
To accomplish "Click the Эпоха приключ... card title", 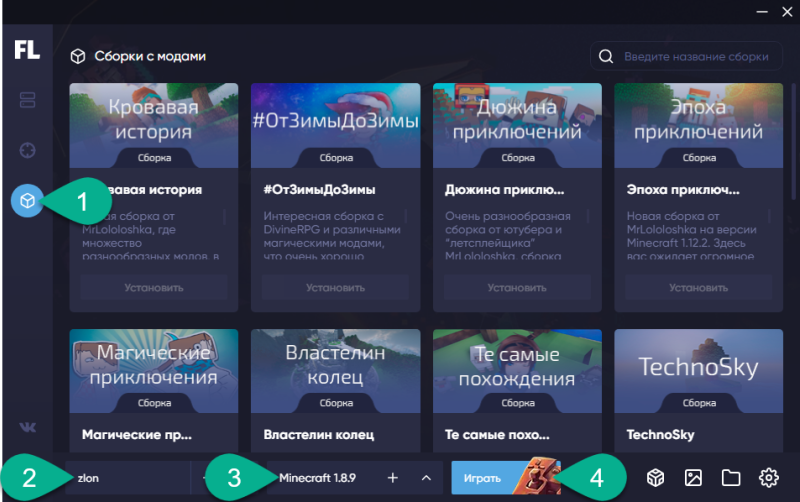I will tap(683, 190).
